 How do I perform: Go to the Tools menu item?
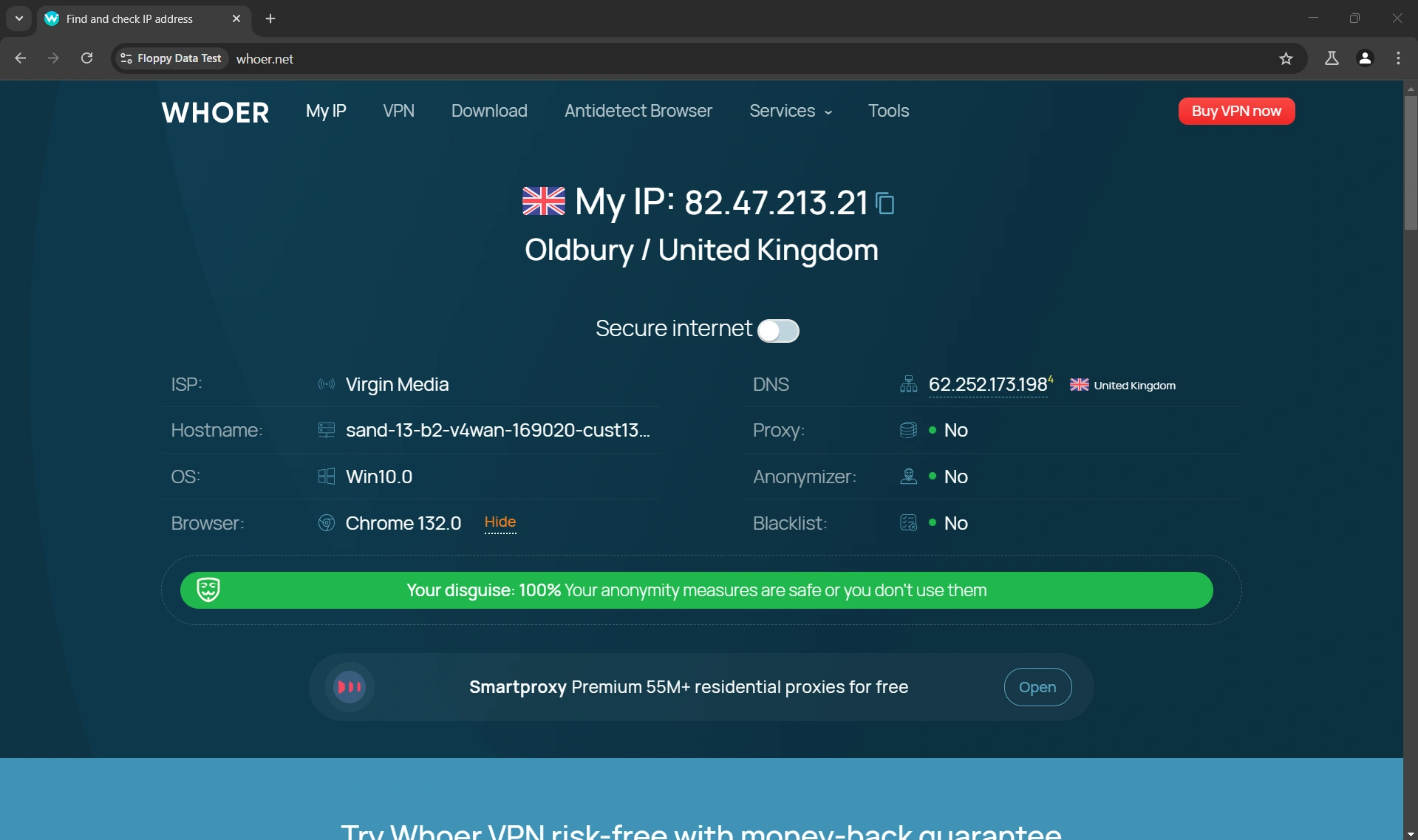[x=888, y=111]
